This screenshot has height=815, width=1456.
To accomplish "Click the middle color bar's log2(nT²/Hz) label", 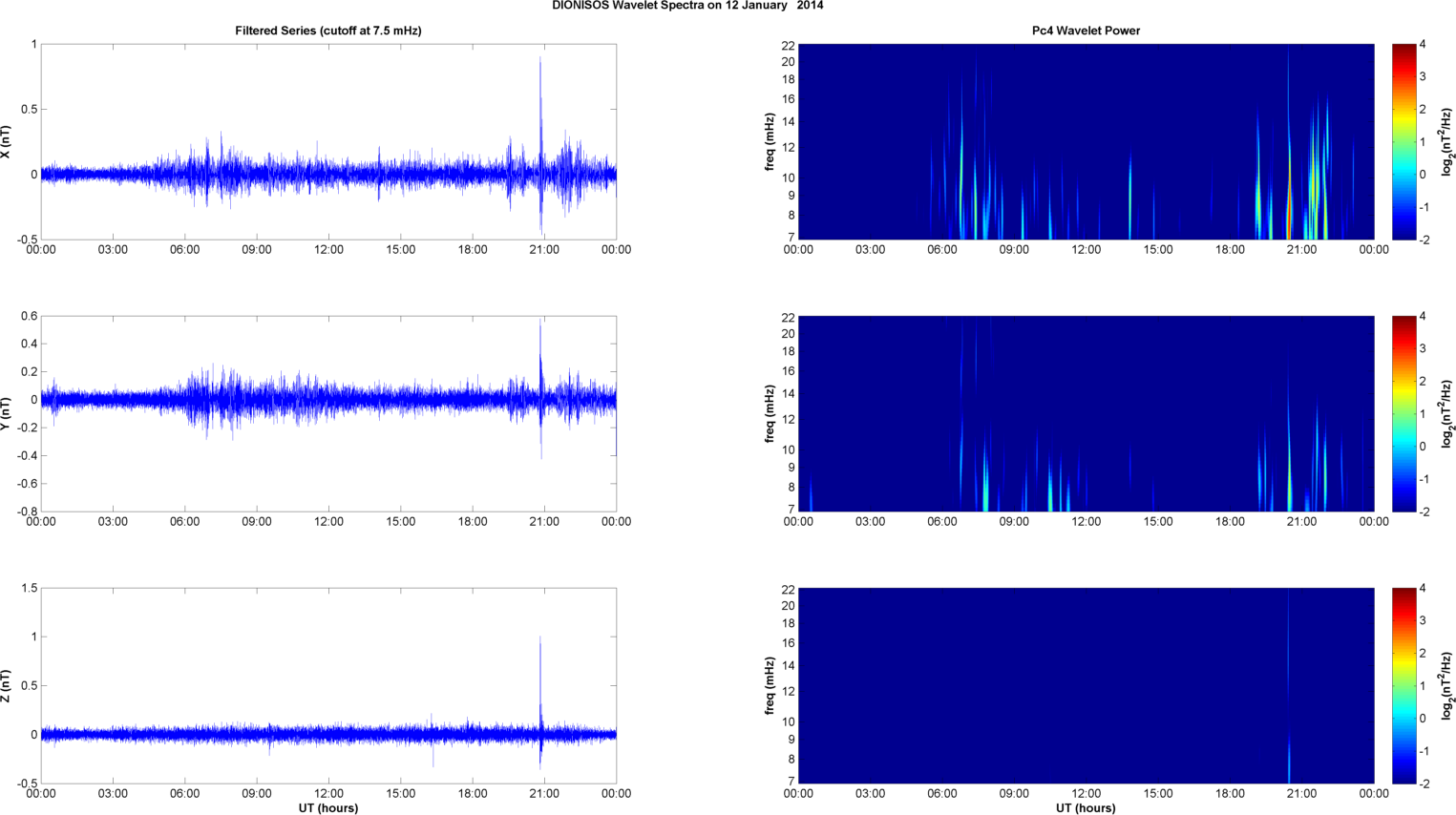I will click(1447, 414).
